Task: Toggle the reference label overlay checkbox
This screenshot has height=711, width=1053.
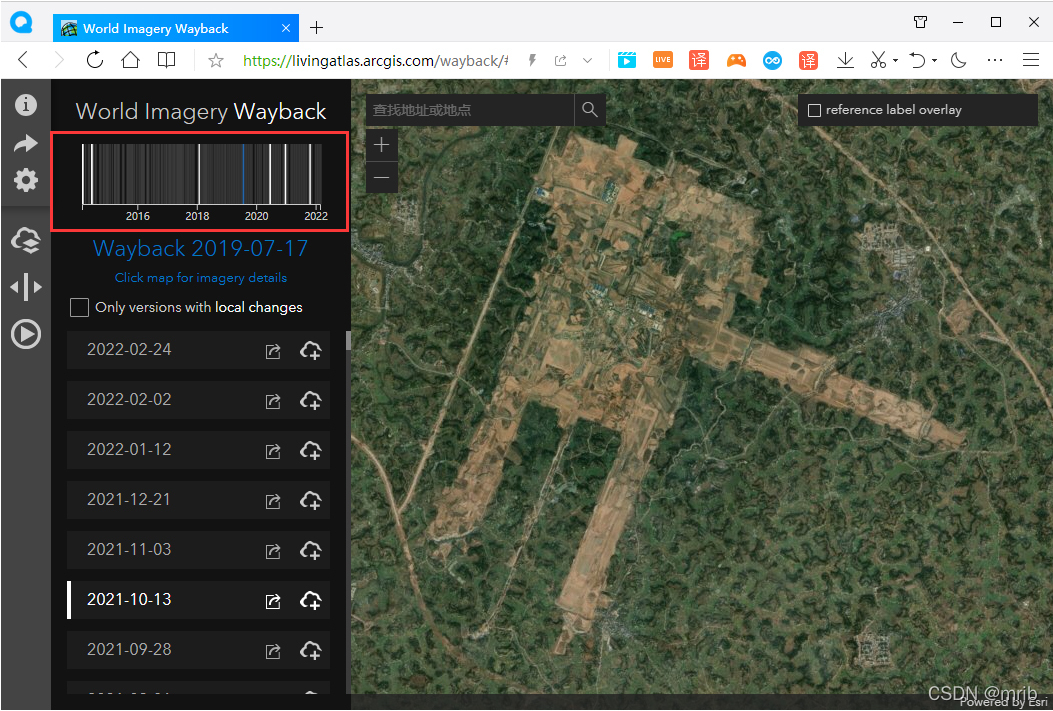Action: click(814, 110)
